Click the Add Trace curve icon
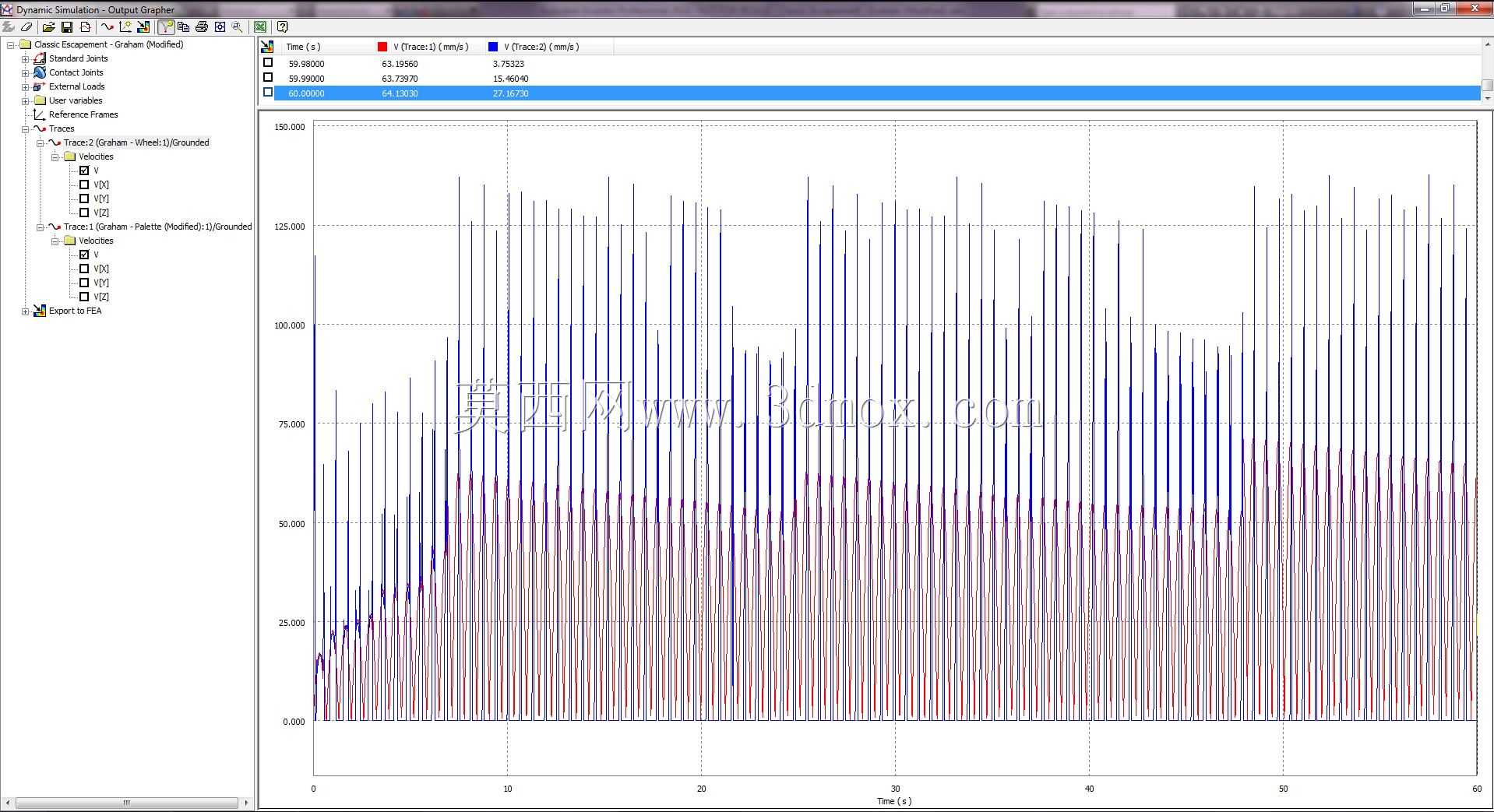Screen dimensions: 1494x812 point(107,26)
